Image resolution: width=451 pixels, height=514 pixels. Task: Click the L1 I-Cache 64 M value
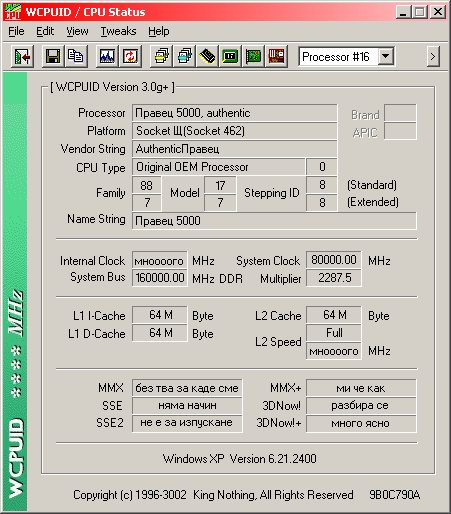point(160,315)
